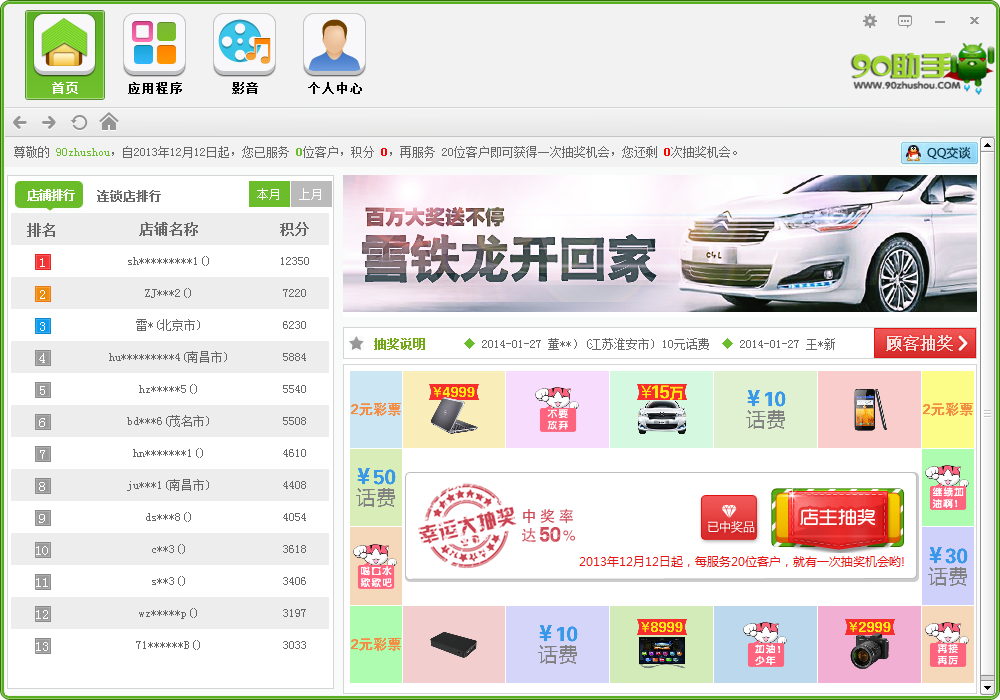Screen dimensions: 1000x700
Task: Click the 顾客抽奖 button
Action: (925, 344)
